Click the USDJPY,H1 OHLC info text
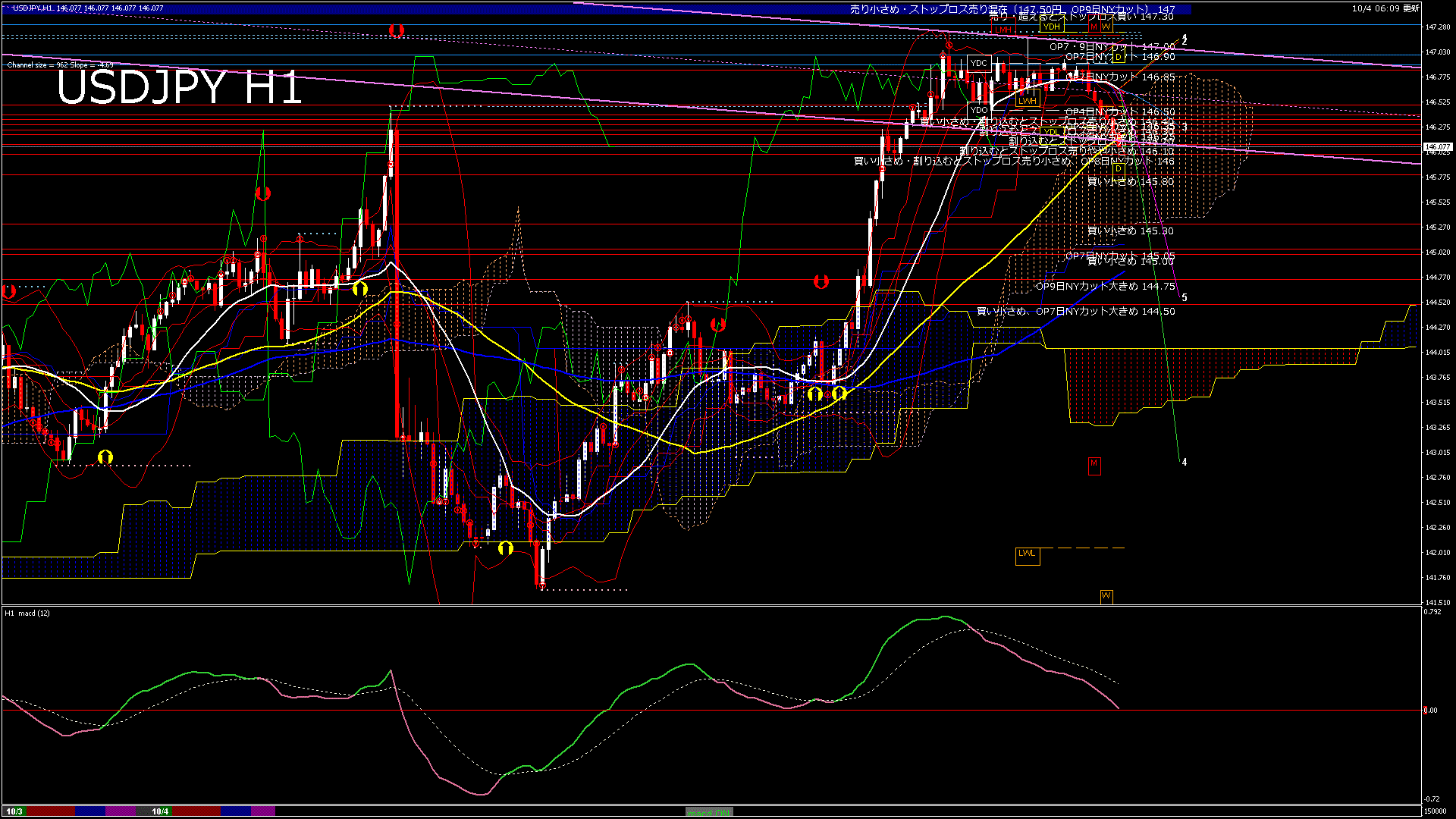The image size is (1456, 819). 88,8
